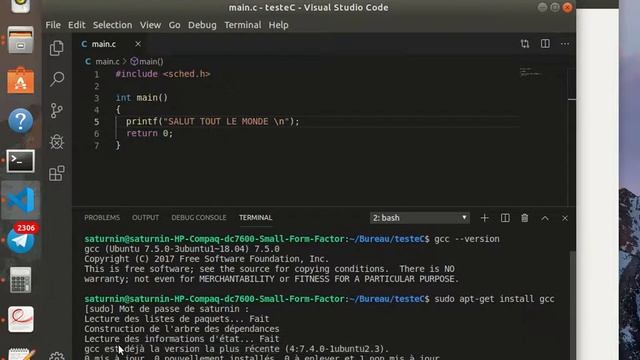Screen dimensions: 640x360
Task: Close the terminal panel
Action: 565,218
